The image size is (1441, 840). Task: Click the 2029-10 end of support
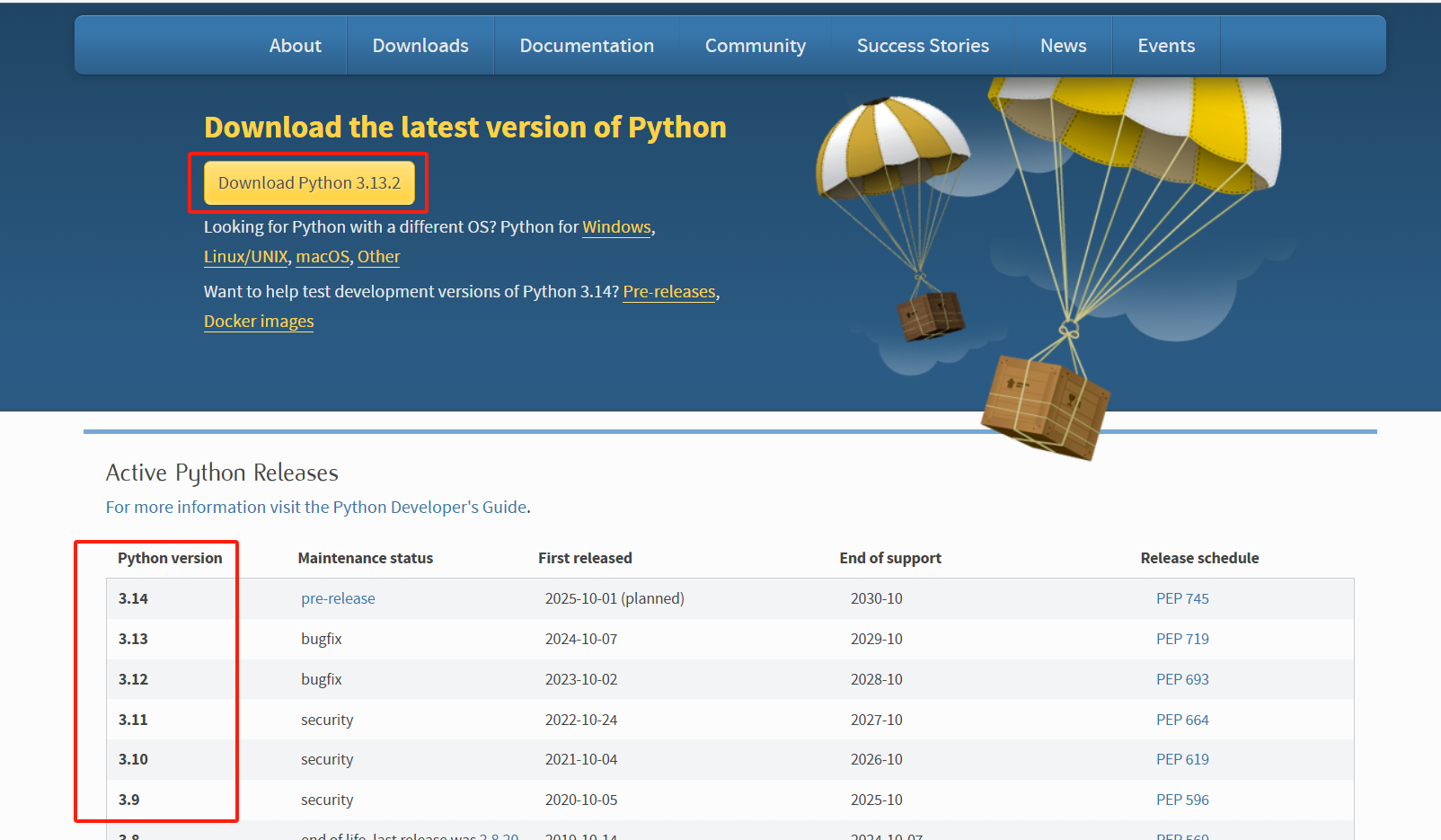click(877, 639)
